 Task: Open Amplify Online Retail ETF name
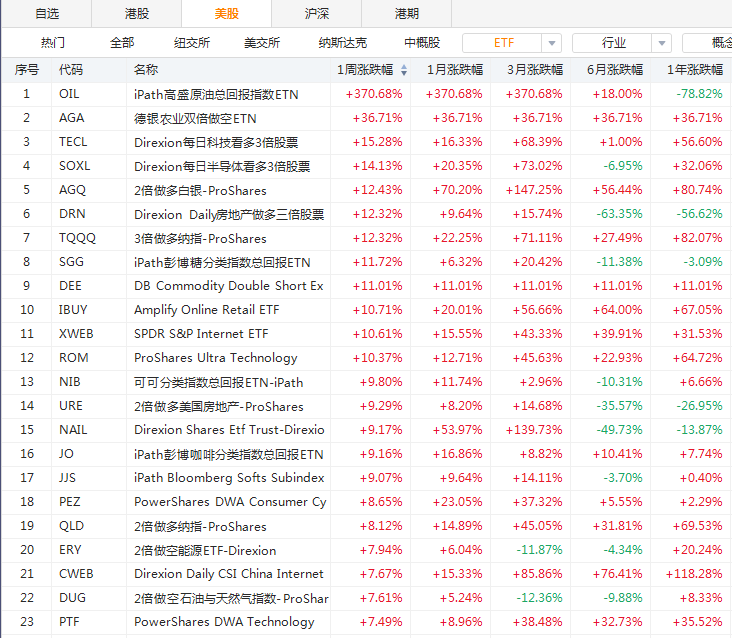click(x=207, y=310)
